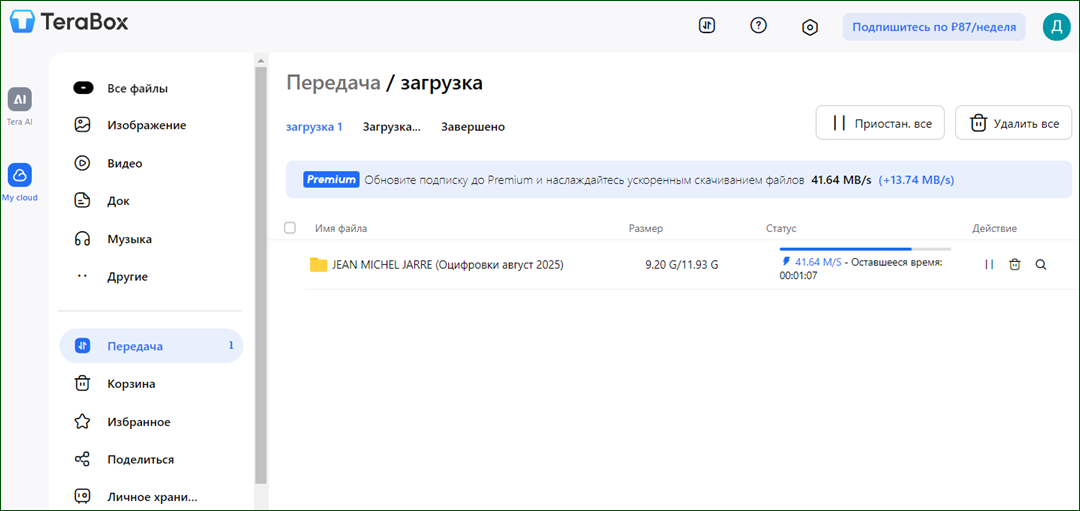Click the Premium upgrade banner text

(584, 180)
